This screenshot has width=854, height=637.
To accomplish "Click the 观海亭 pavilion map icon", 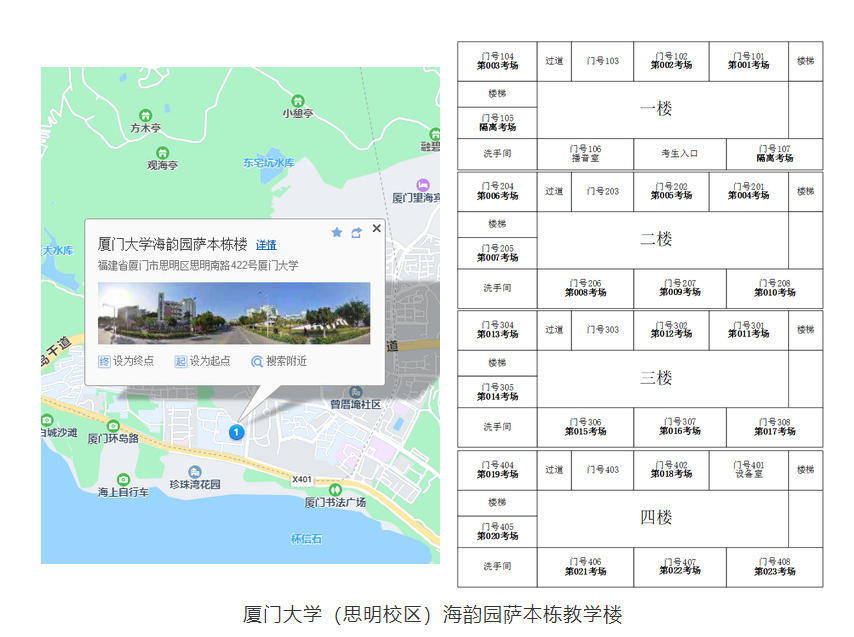I will click(162, 153).
